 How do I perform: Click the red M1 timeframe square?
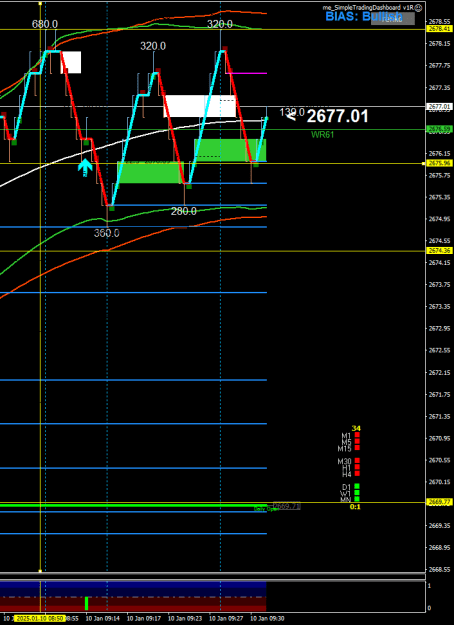pyautogui.click(x=357, y=435)
